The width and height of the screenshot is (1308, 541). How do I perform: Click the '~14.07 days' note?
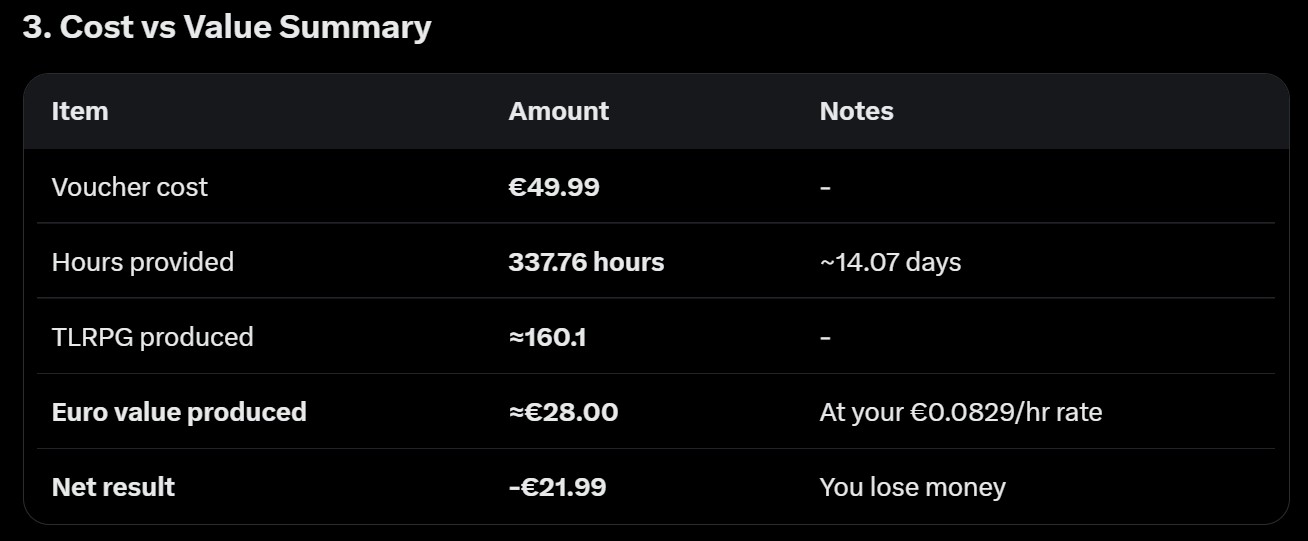[890, 262]
